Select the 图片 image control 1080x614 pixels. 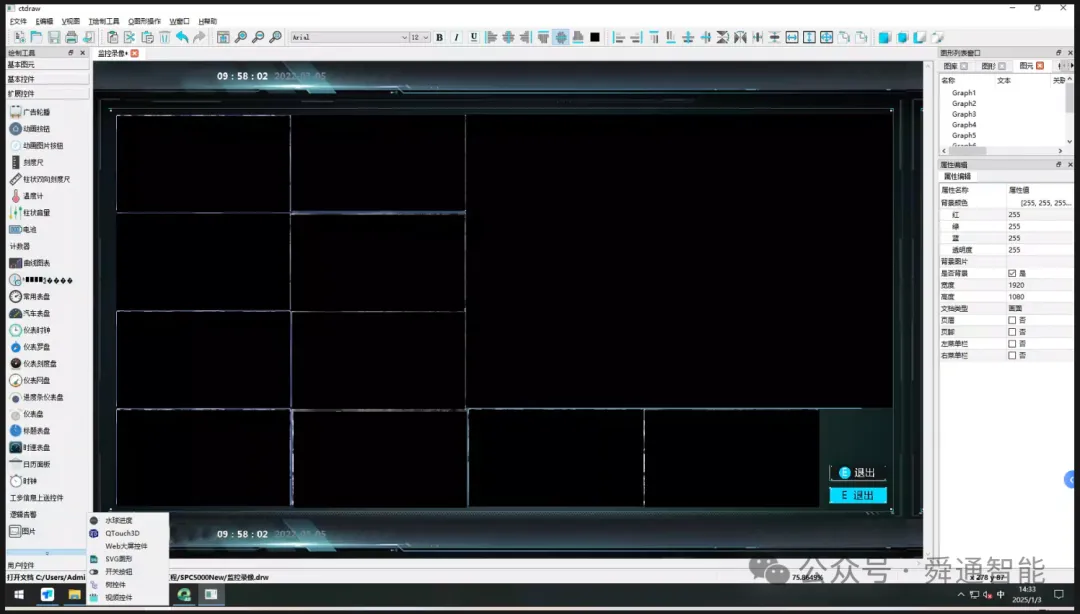point(22,531)
